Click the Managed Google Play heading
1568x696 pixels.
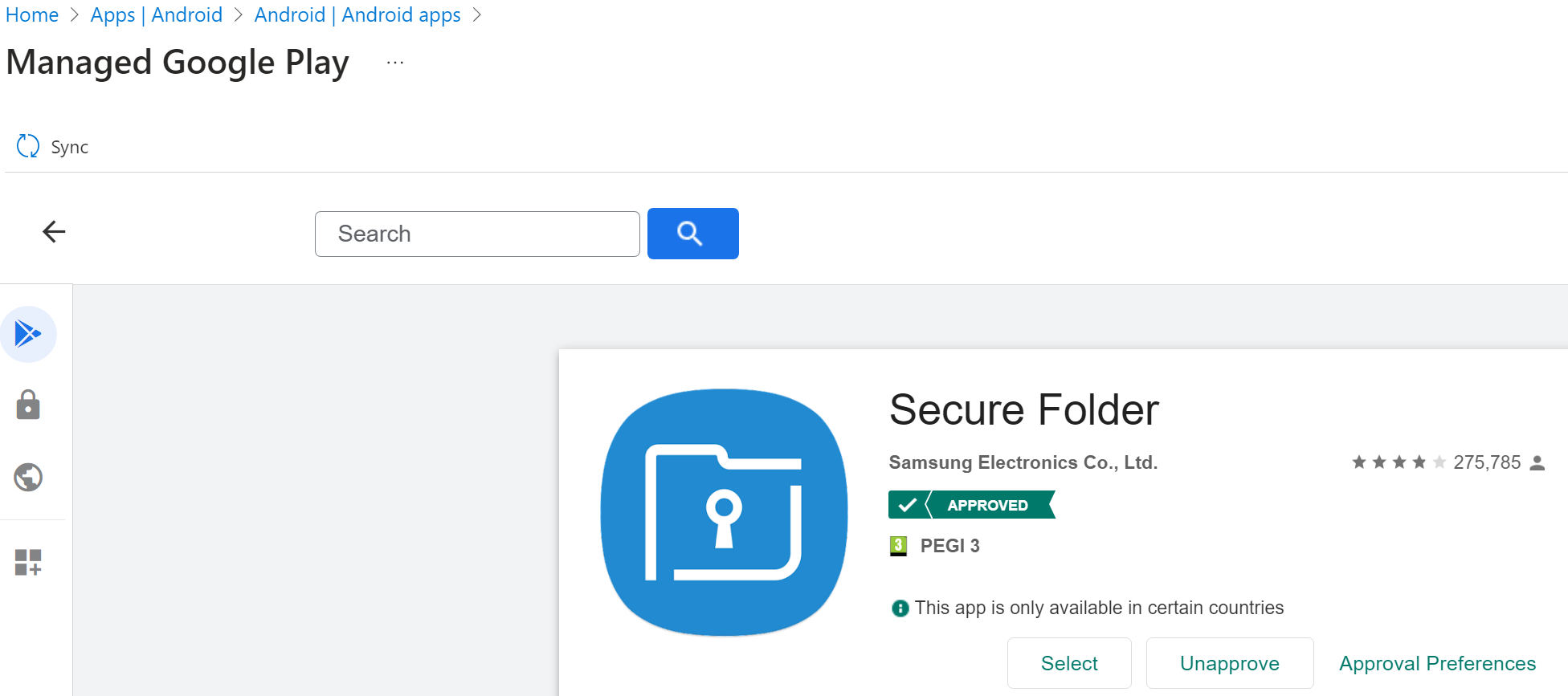[178, 63]
